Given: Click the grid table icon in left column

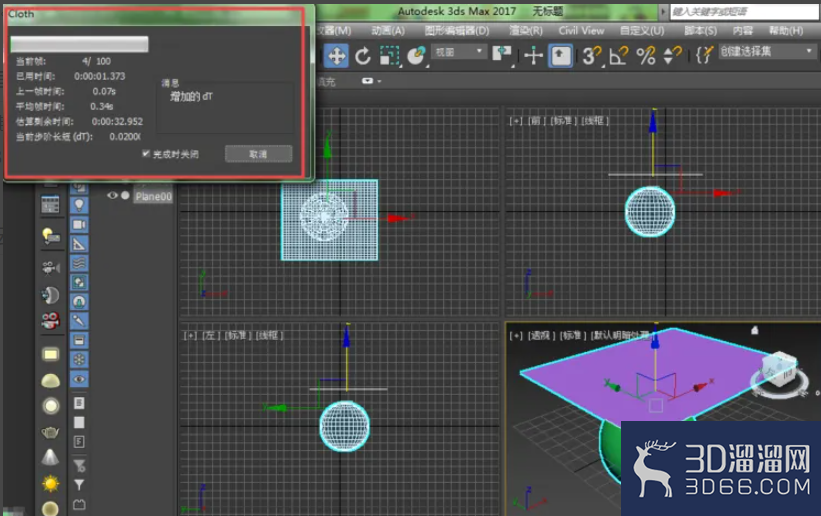Looking at the screenshot, I should click(x=50, y=205).
